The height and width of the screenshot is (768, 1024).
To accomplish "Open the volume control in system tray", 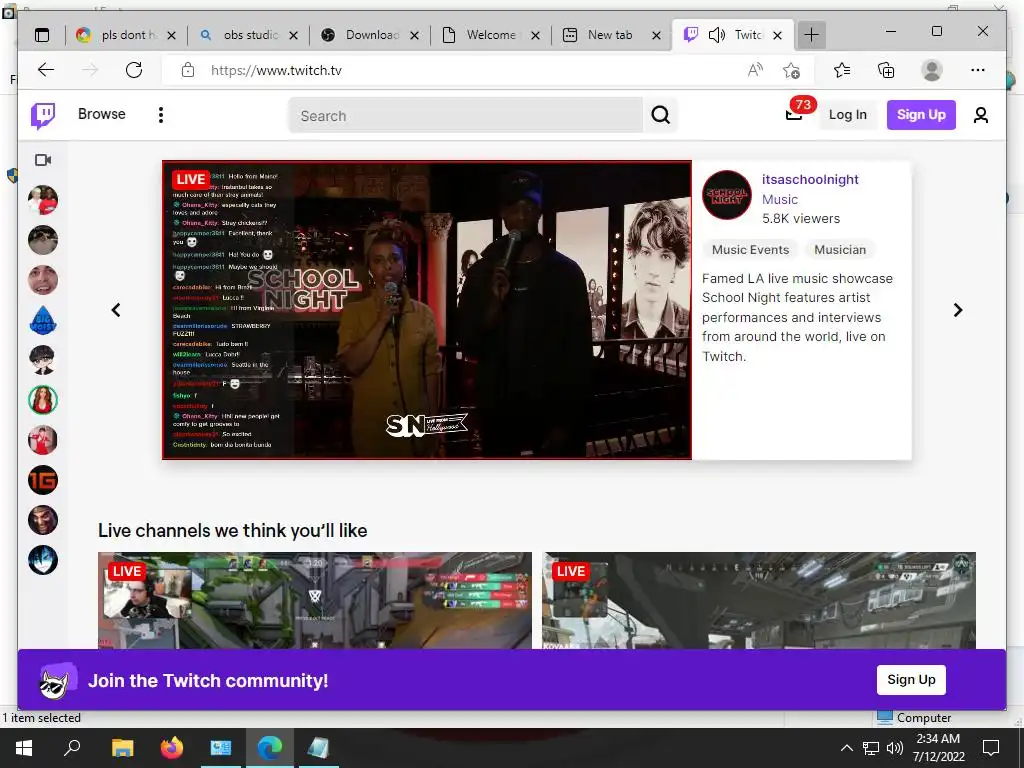I will click(x=895, y=748).
